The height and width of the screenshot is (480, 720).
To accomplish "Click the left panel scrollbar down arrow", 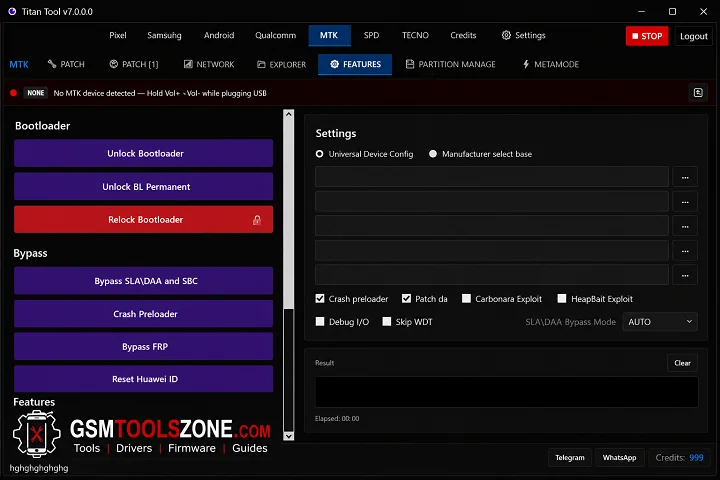I will (288, 436).
